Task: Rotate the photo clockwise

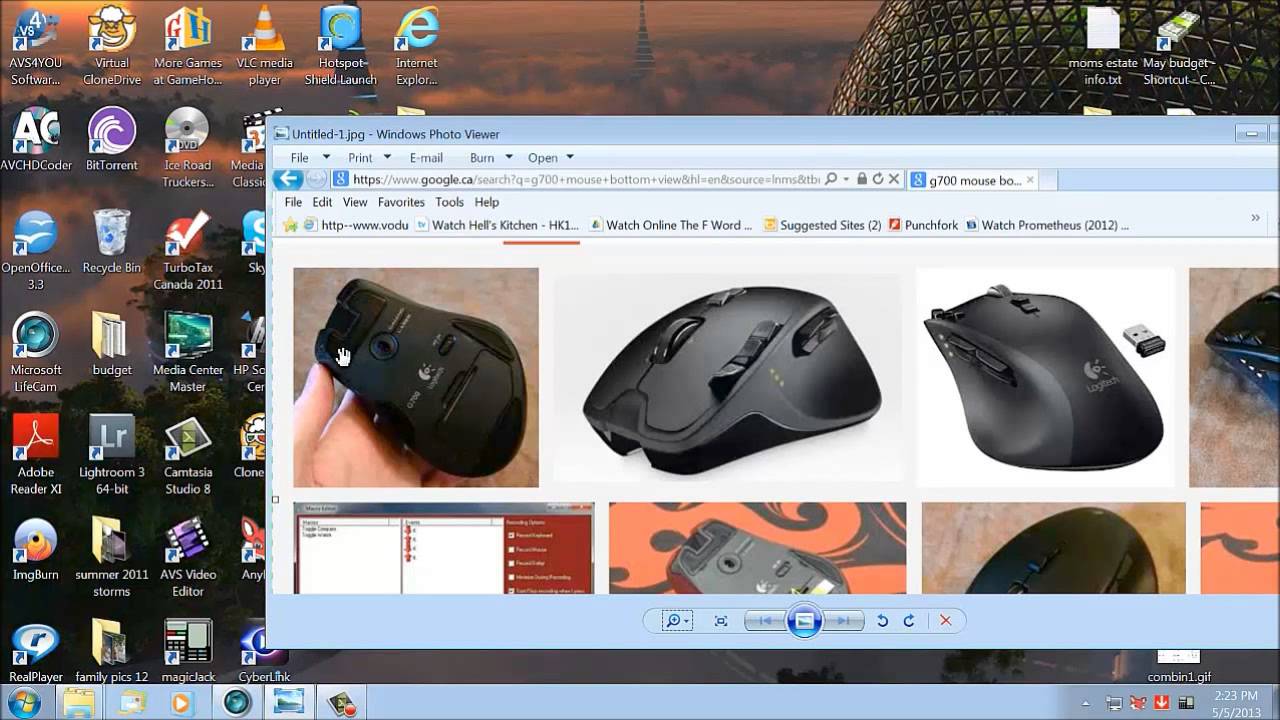Action: (x=909, y=621)
